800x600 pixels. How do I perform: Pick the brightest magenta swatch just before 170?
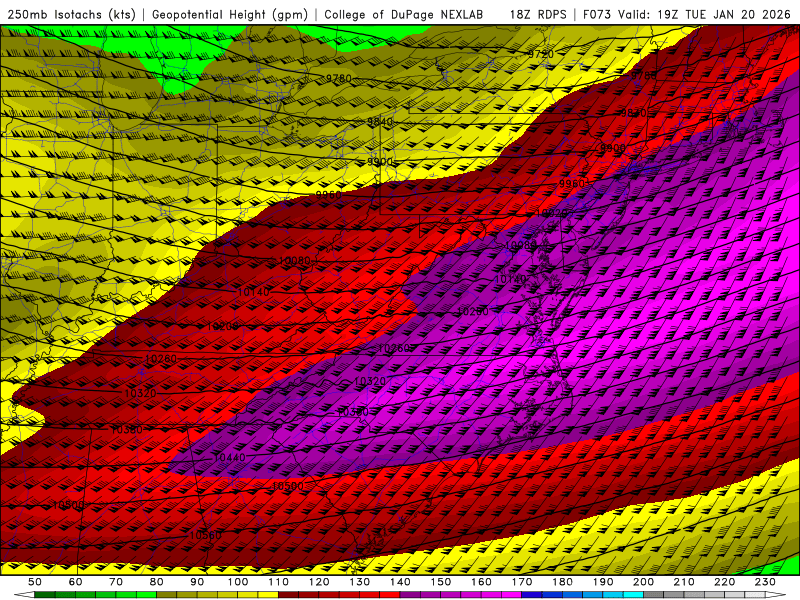point(512,595)
